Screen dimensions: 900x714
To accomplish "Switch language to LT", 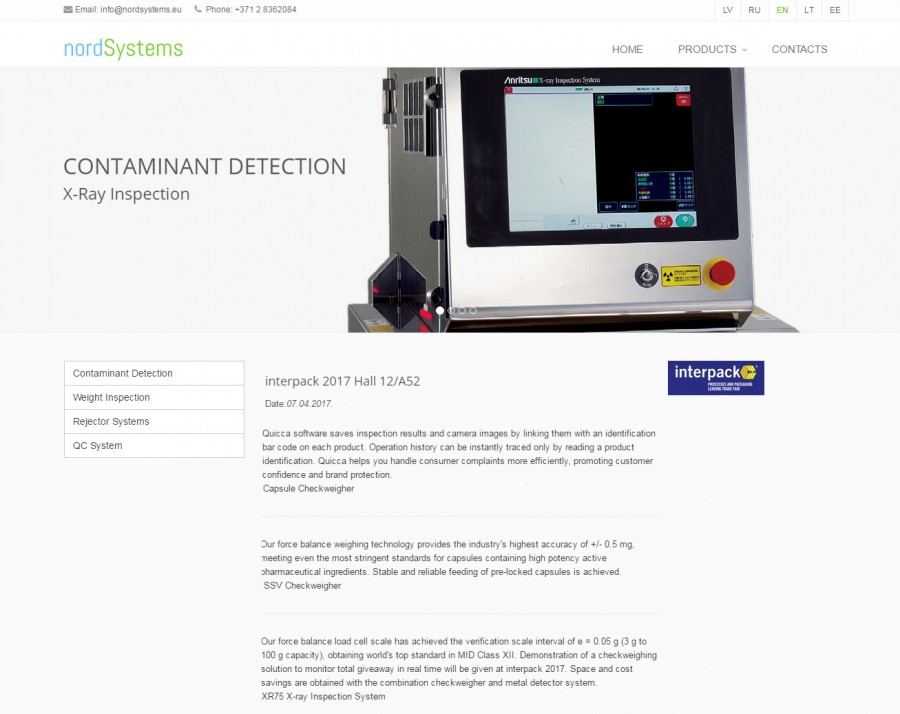I will [809, 10].
